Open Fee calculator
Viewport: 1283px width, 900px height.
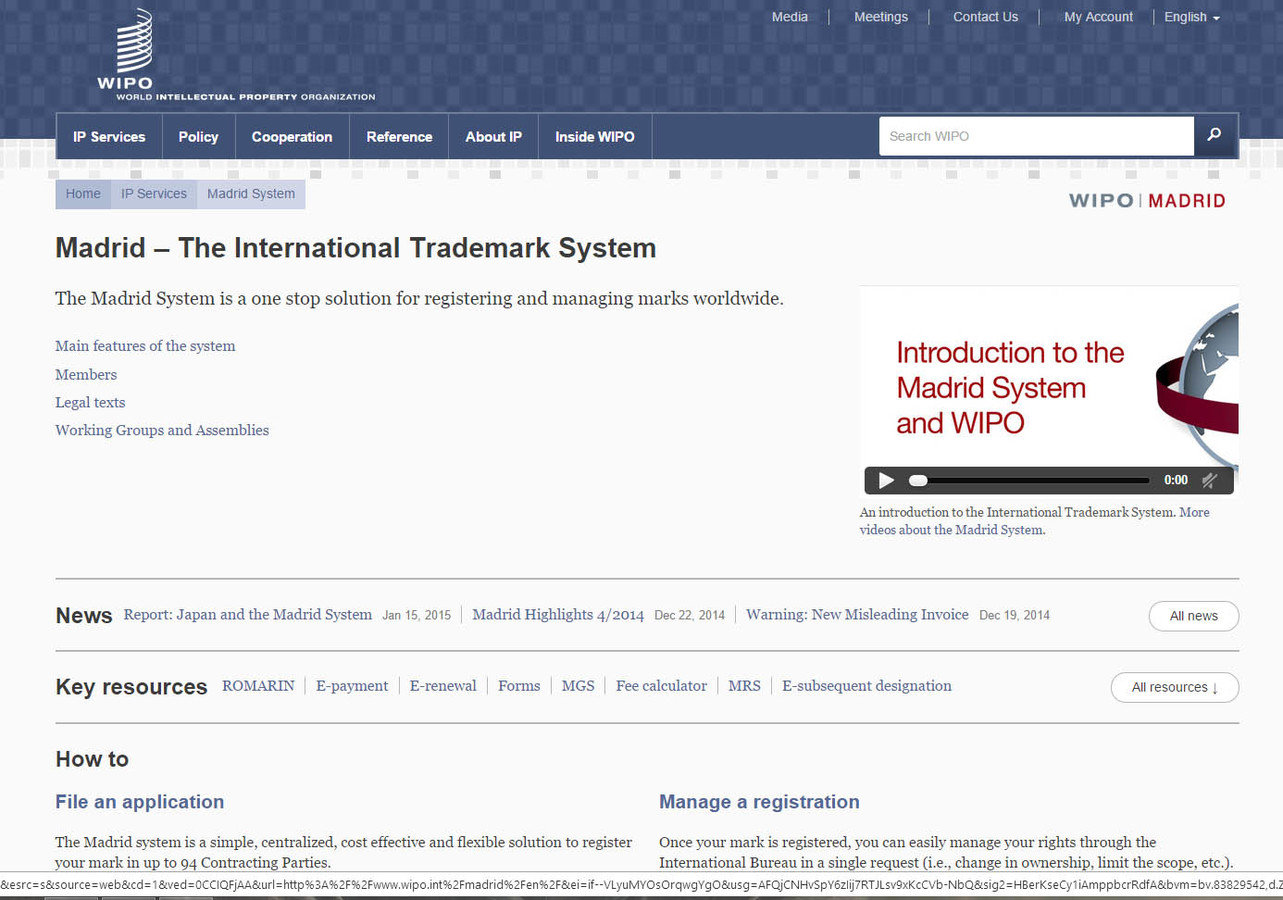[x=661, y=686]
